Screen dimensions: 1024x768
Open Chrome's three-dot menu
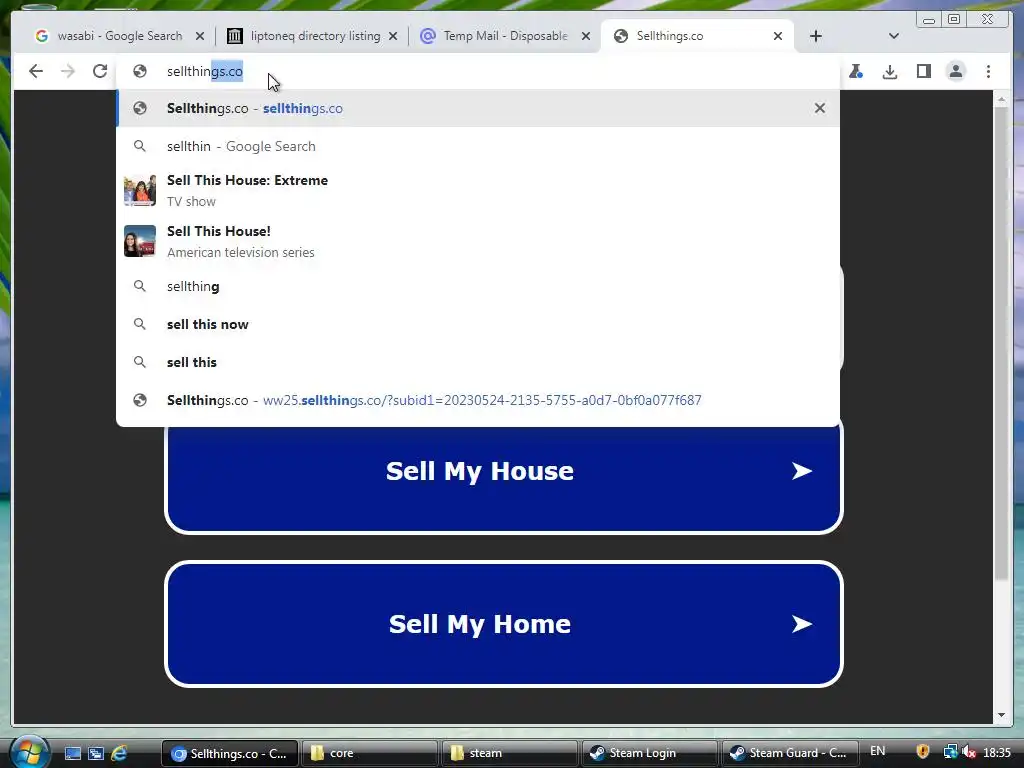coord(989,71)
